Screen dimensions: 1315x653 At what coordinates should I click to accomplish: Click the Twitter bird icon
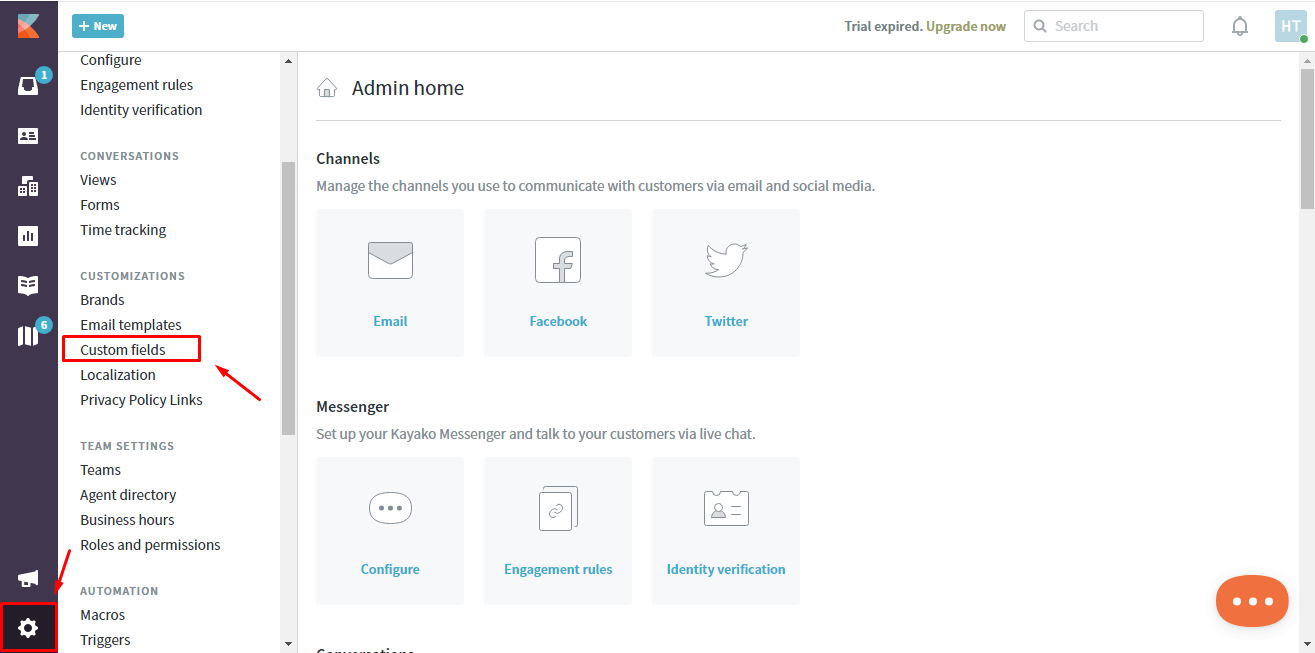tap(726, 260)
